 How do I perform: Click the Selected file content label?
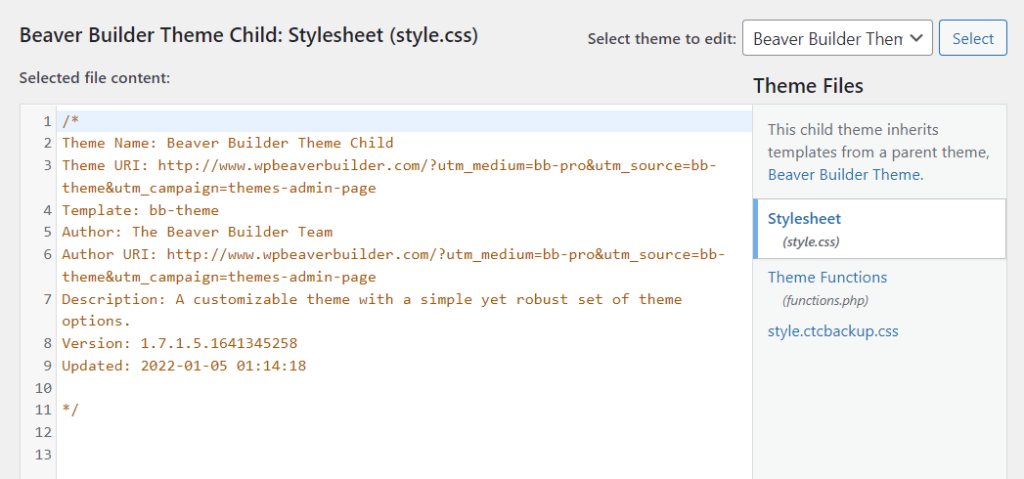95,78
